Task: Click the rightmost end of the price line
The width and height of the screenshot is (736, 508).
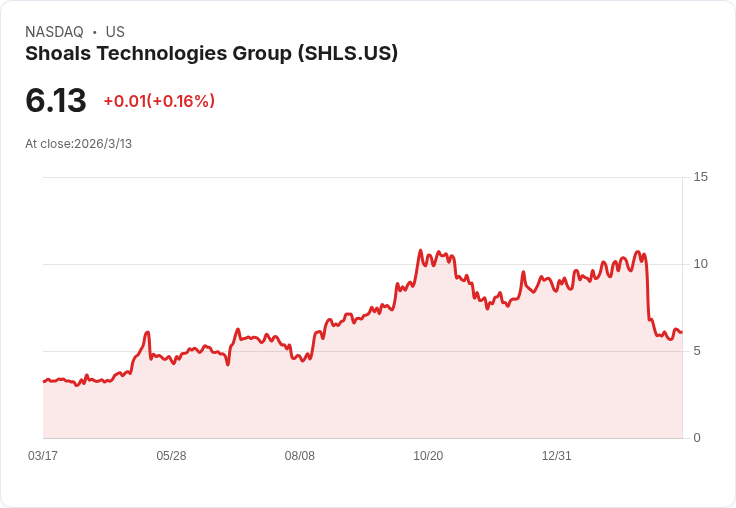Action: click(x=681, y=332)
